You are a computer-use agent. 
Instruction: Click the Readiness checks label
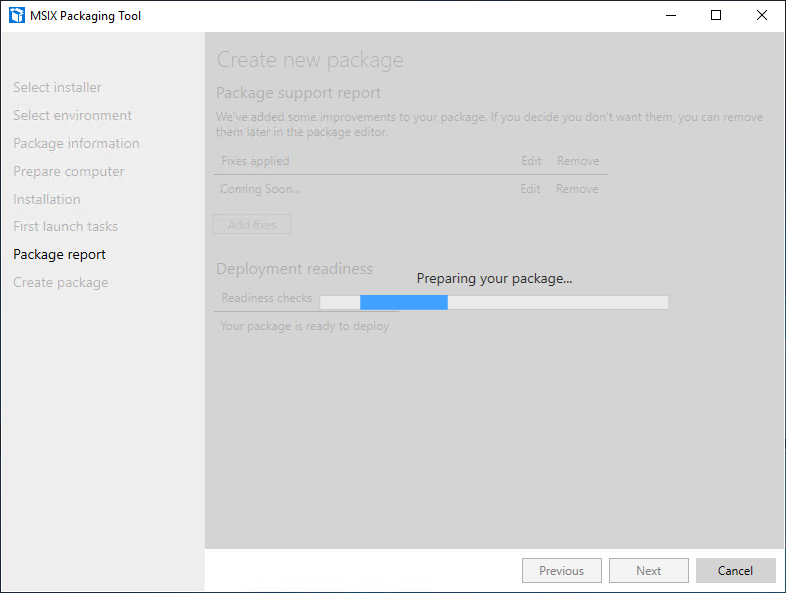tap(267, 298)
